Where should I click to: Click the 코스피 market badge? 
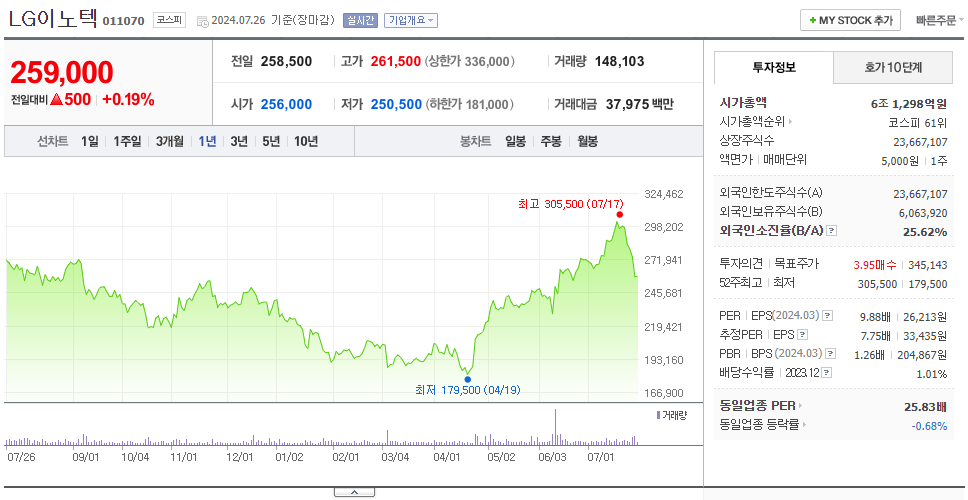169,20
